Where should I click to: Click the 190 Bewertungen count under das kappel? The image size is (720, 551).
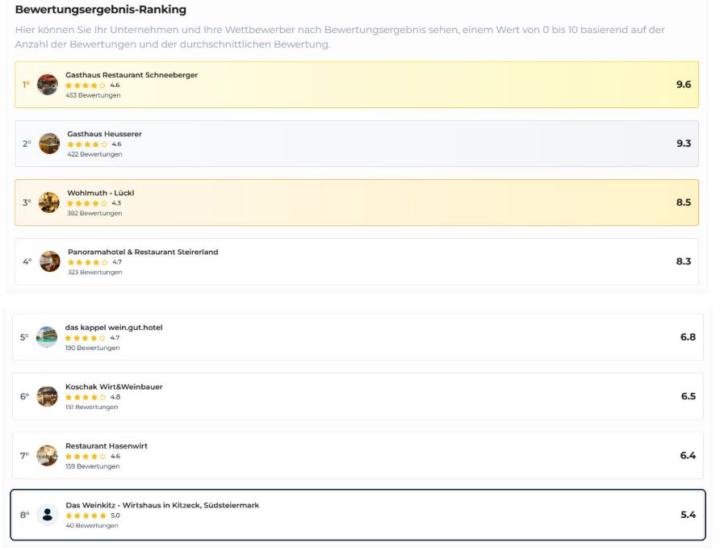[x=92, y=348]
